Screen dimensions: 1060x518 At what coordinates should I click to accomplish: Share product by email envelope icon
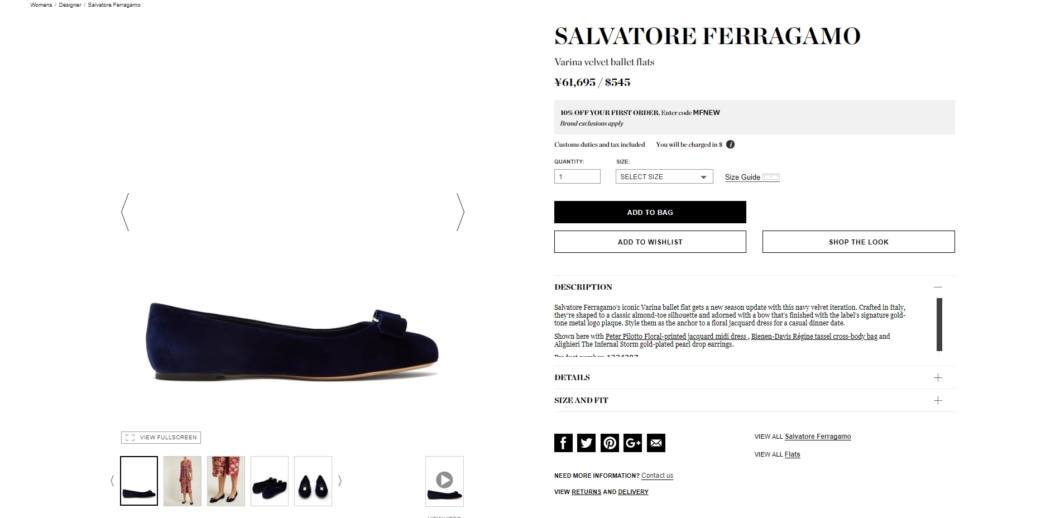(656, 443)
